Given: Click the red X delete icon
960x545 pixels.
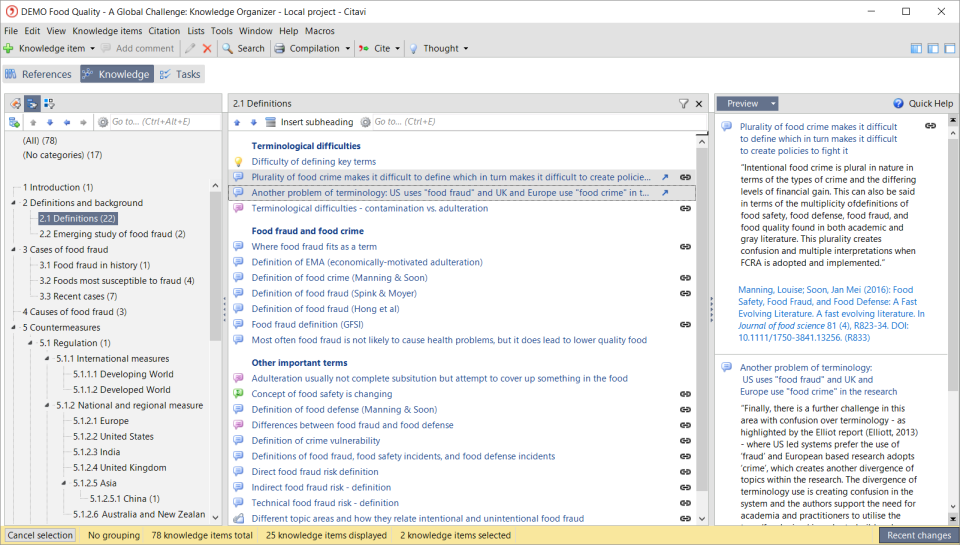Looking at the screenshot, I should tap(207, 48).
